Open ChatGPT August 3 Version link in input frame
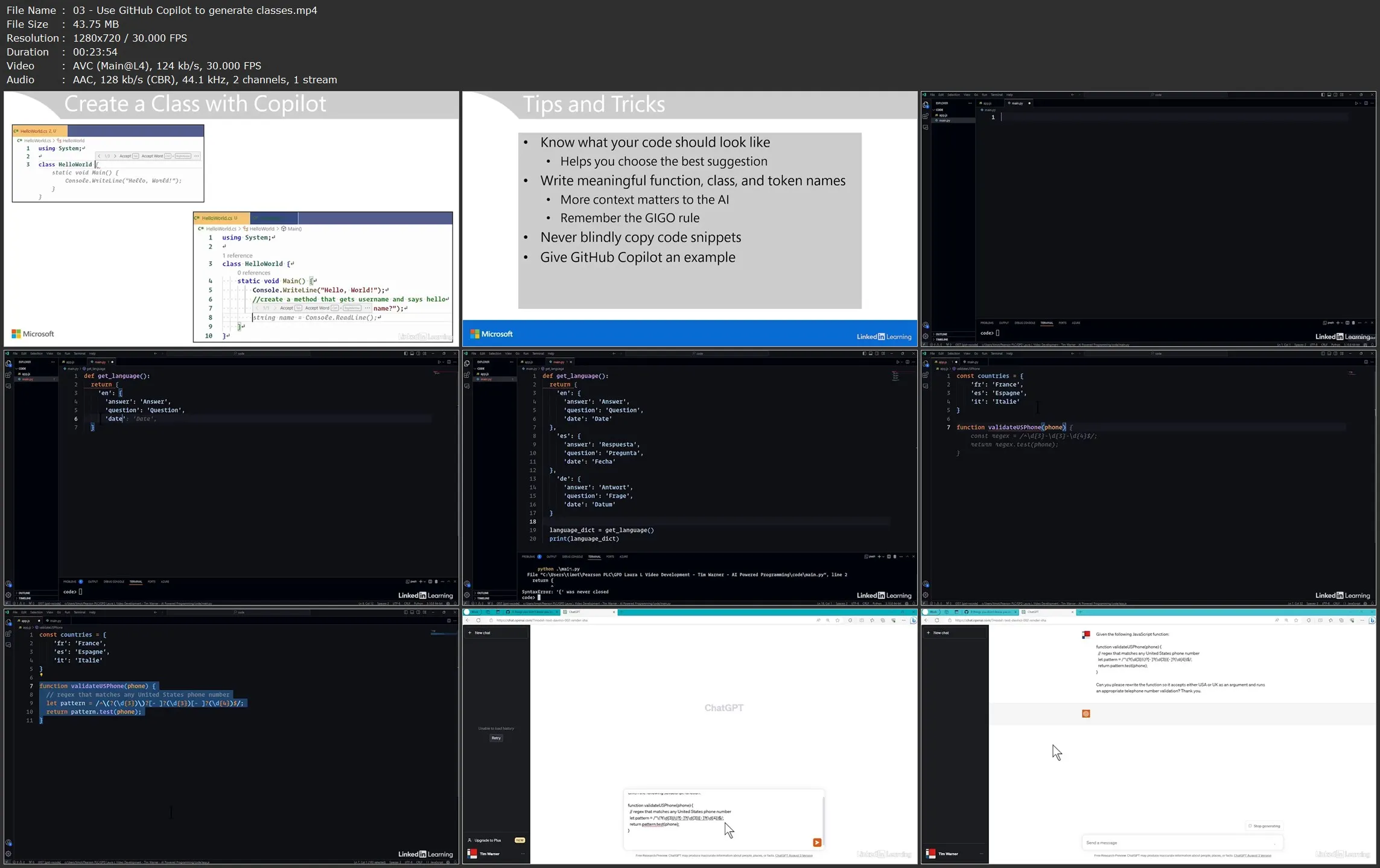Image resolution: width=1380 pixels, height=868 pixels. [793, 855]
